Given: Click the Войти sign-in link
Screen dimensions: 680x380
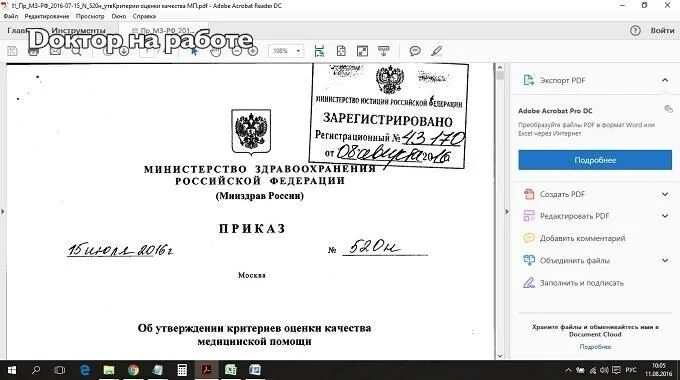Looking at the screenshot, I should pos(662,30).
